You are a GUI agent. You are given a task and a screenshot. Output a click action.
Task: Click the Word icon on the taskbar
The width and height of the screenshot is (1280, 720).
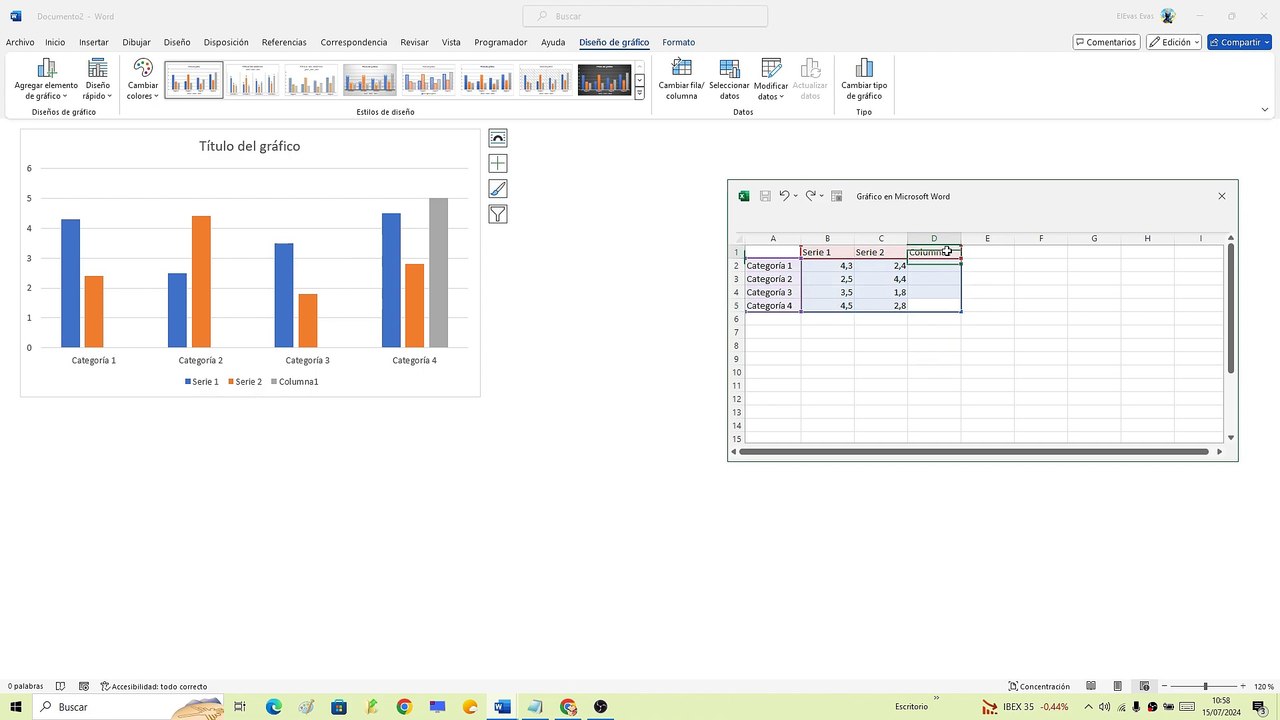(502, 707)
